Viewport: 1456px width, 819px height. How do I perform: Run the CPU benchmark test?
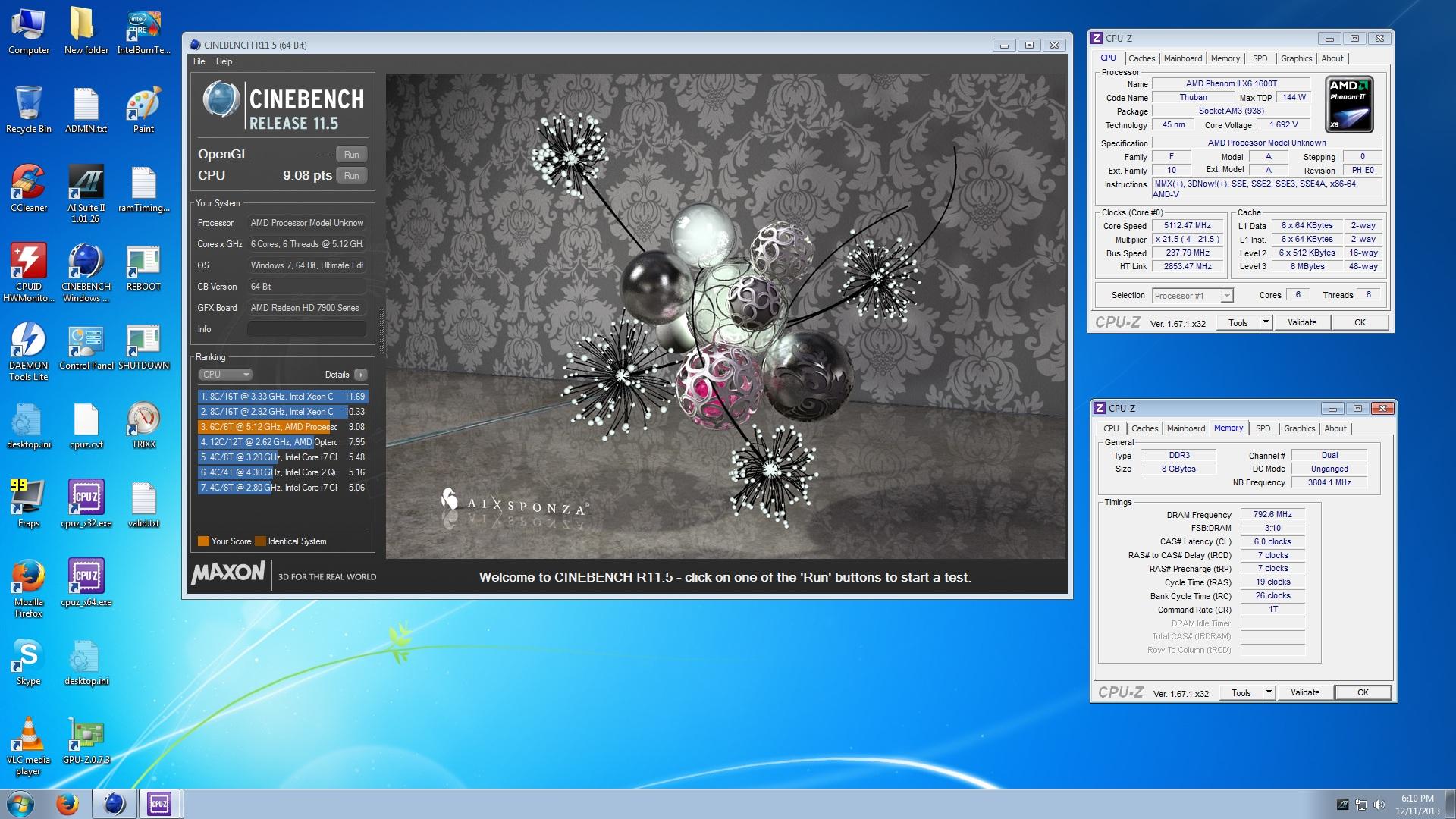point(351,176)
